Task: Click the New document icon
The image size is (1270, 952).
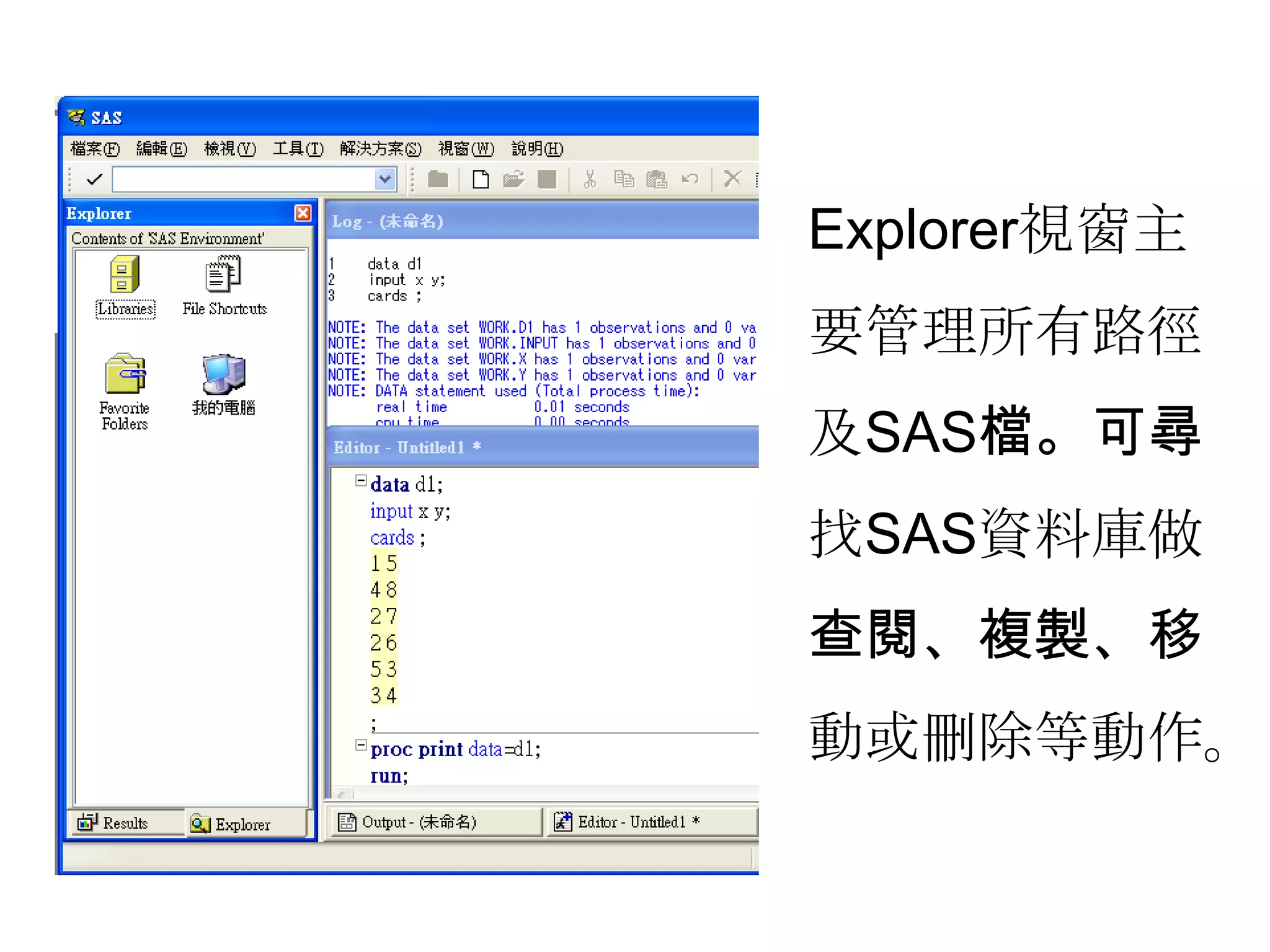Action: pos(481,179)
